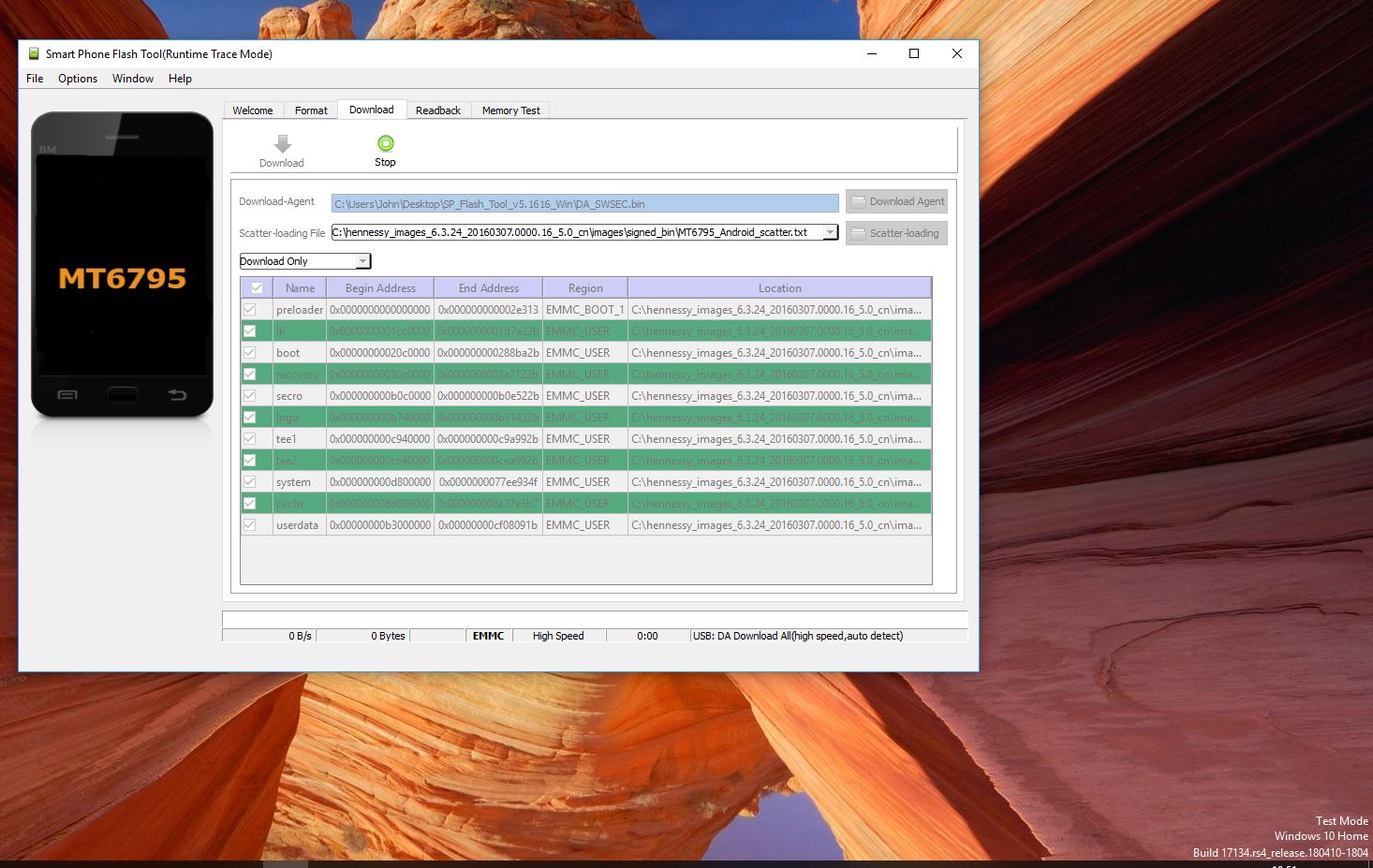Select the system partition location cell
1373x868 pixels.
coord(777,482)
